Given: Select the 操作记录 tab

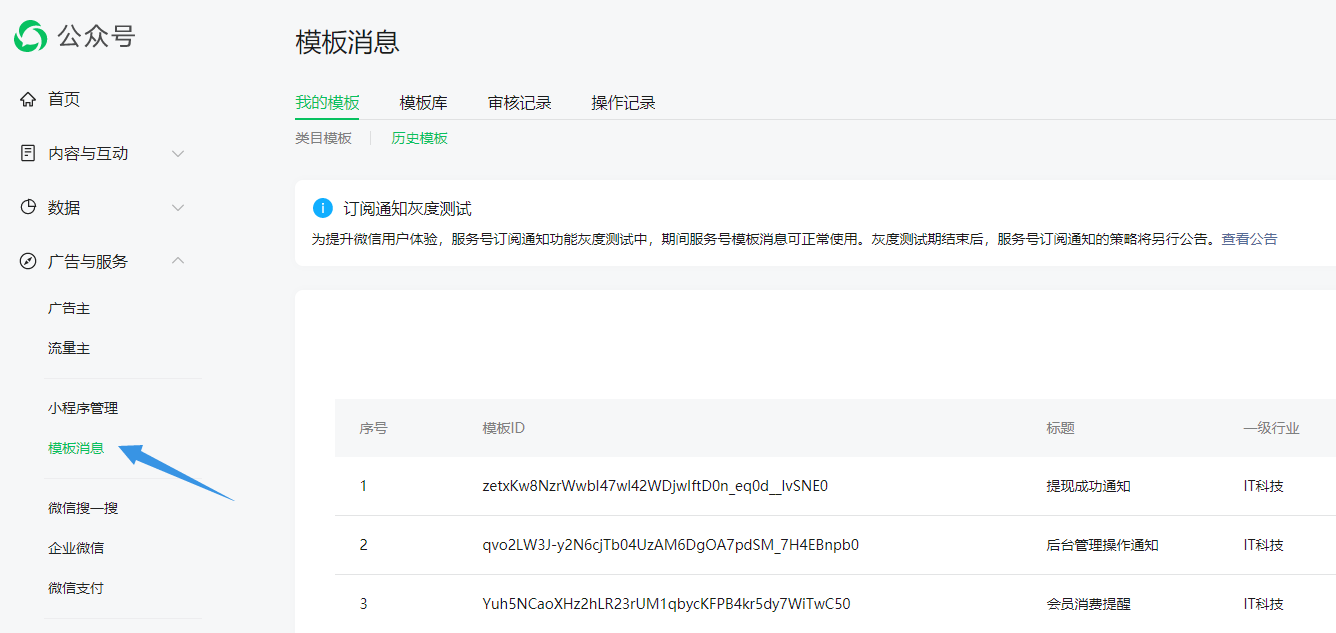Looking at the screenshot, I should pos(623,103).
